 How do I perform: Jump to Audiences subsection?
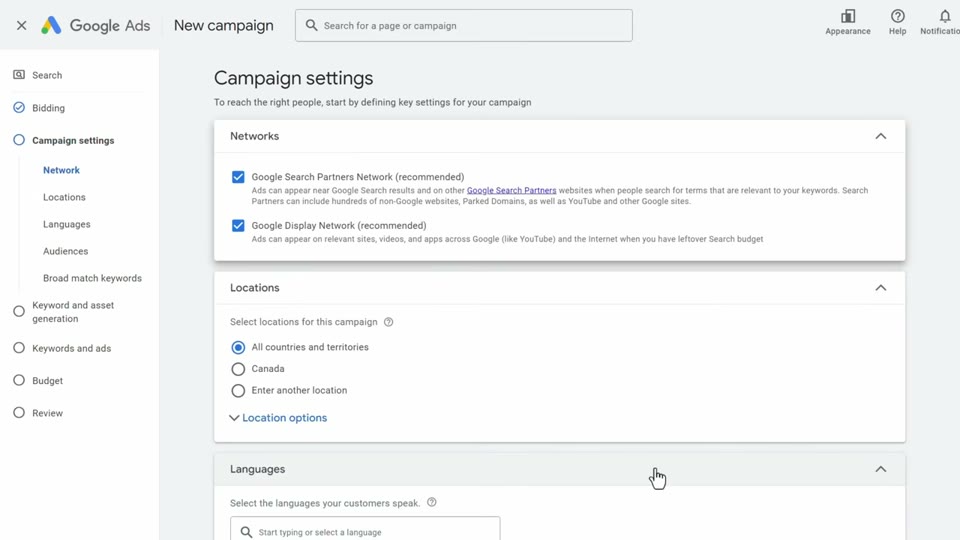(66, 251)
